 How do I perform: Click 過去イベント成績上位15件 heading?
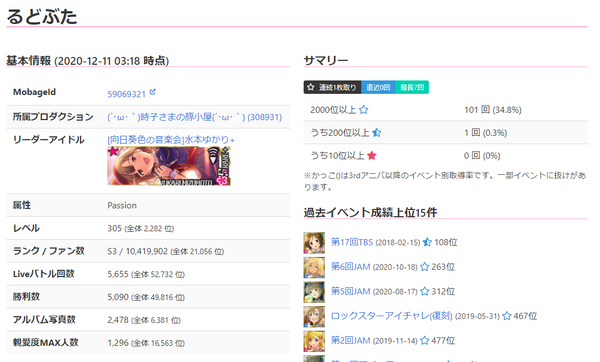pos(370,212)
